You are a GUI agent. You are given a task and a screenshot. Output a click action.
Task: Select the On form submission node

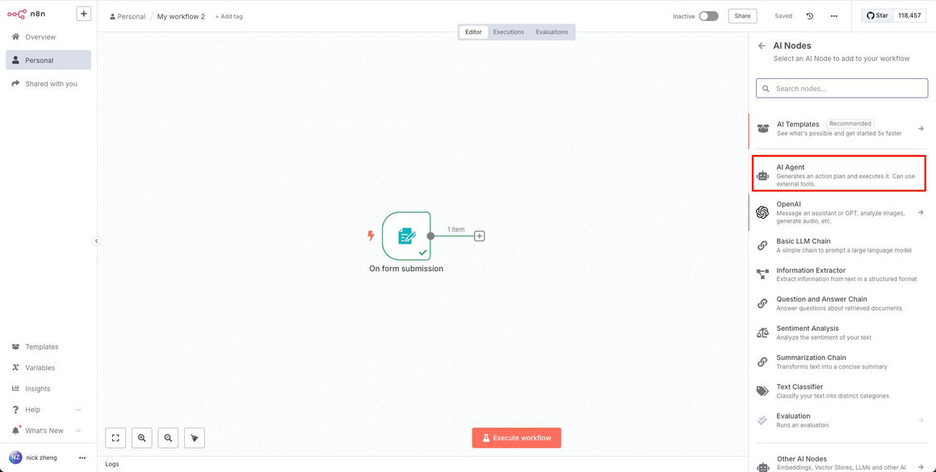point(407,236)
